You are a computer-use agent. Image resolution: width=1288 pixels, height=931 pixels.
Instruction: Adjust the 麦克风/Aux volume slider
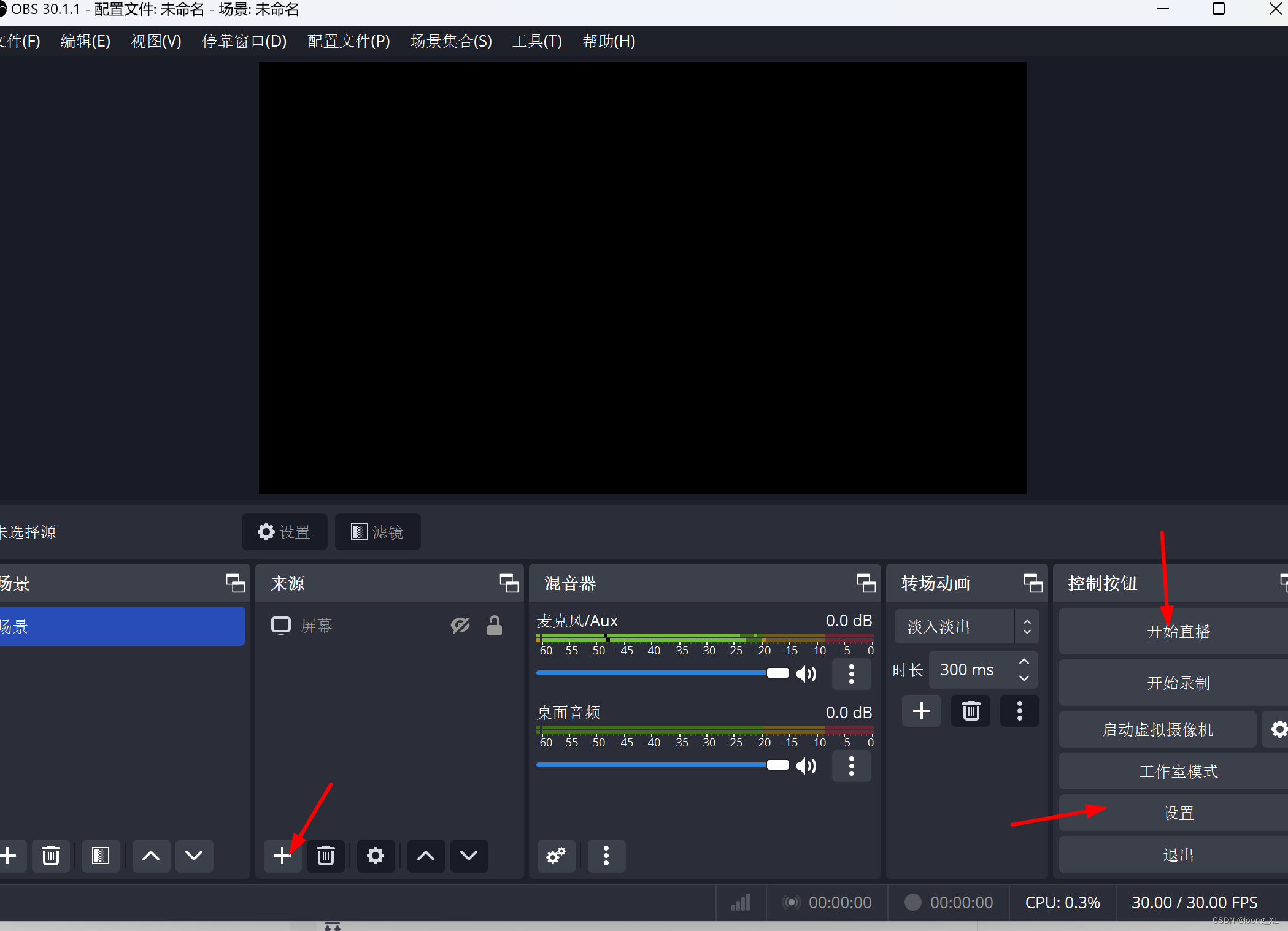pos(777,673)
